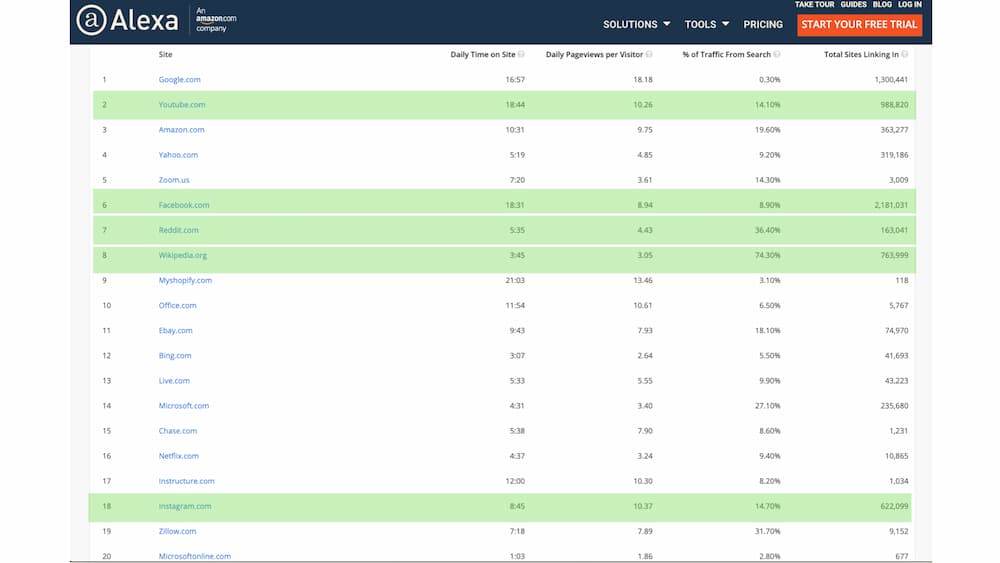This screenshot has width=1000, height=563.
Task: Select Youtube's time on site 18:44
Action: 515,105
